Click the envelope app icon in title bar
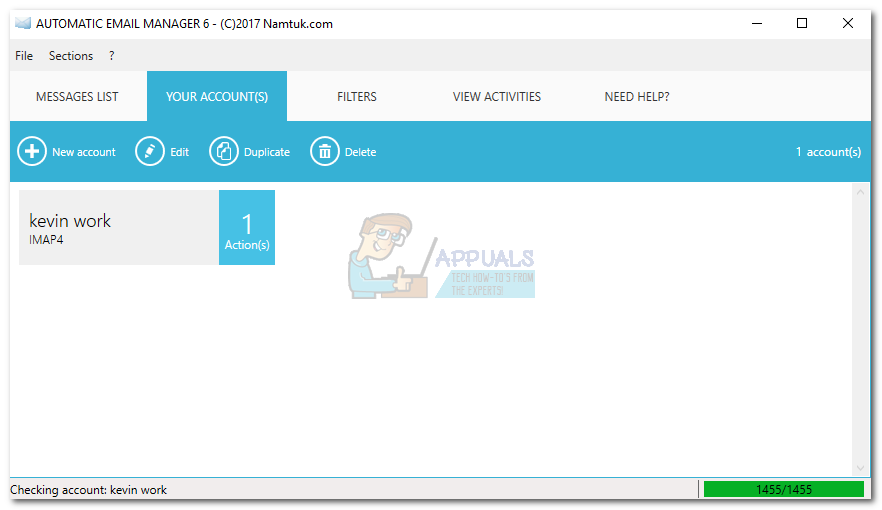 point(22,23)
